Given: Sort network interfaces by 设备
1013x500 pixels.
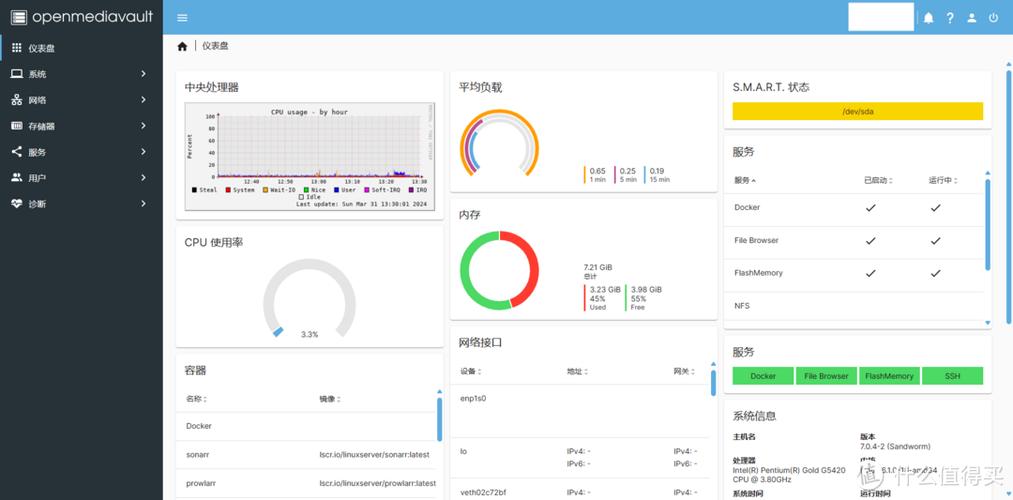Looking at the screenshot, I should pyautogui.click(x=470, y=371).
